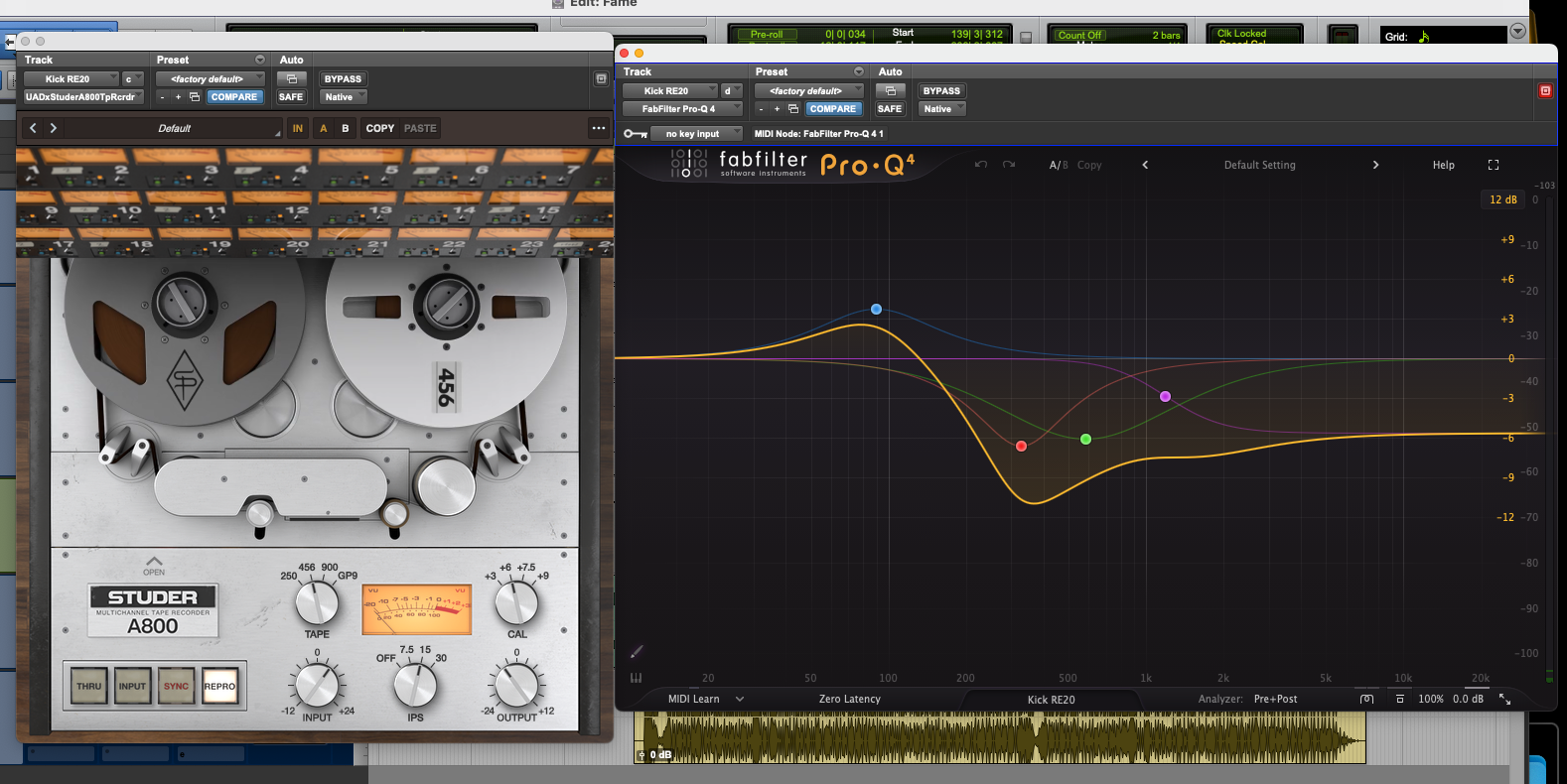The height and width of the screenshot is (784, 1567).
Task: Click COMPARE in Pro-Q window
Action: pos(833,108)
